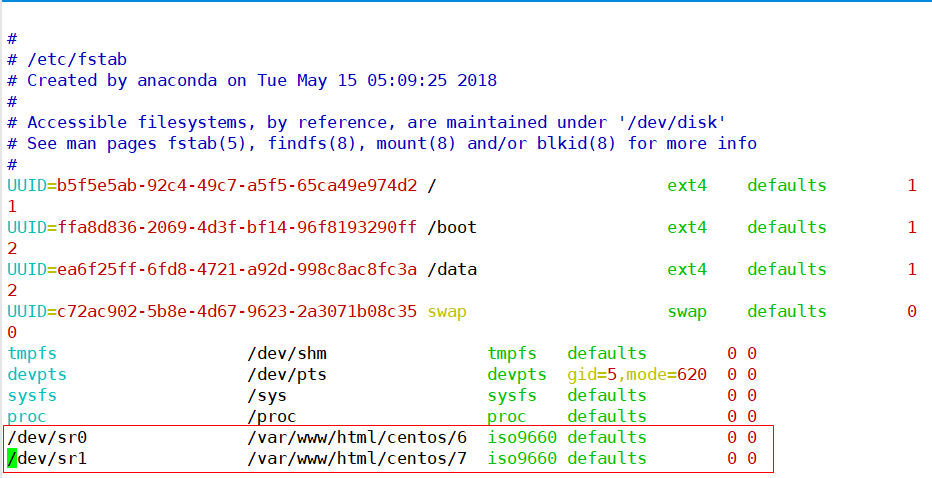Click the '/dev/sr1' device entry
This screenshot has width=932, height=478.
(x=47, y=458)
